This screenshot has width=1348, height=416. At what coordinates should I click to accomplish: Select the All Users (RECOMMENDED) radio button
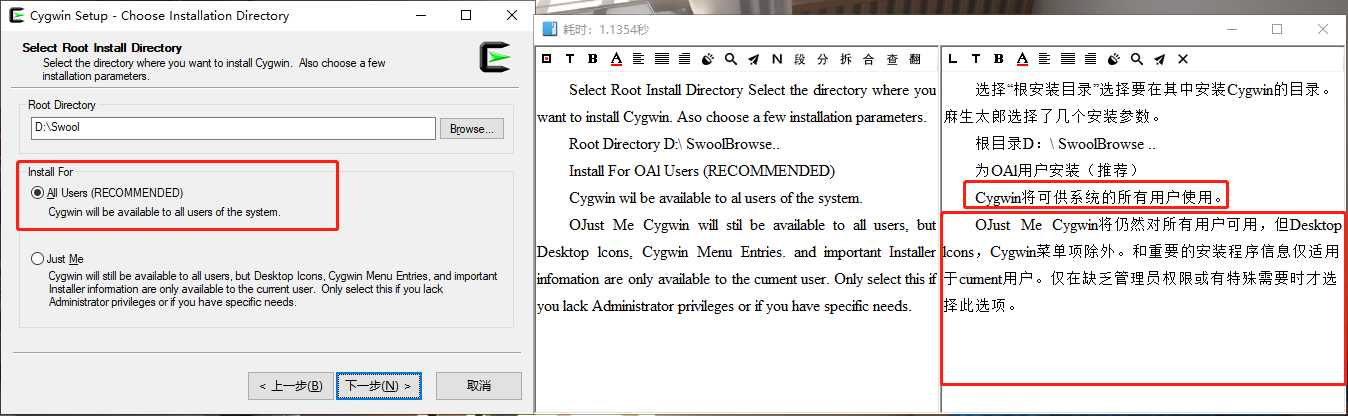pyautogui.click(x=38, y=193)
